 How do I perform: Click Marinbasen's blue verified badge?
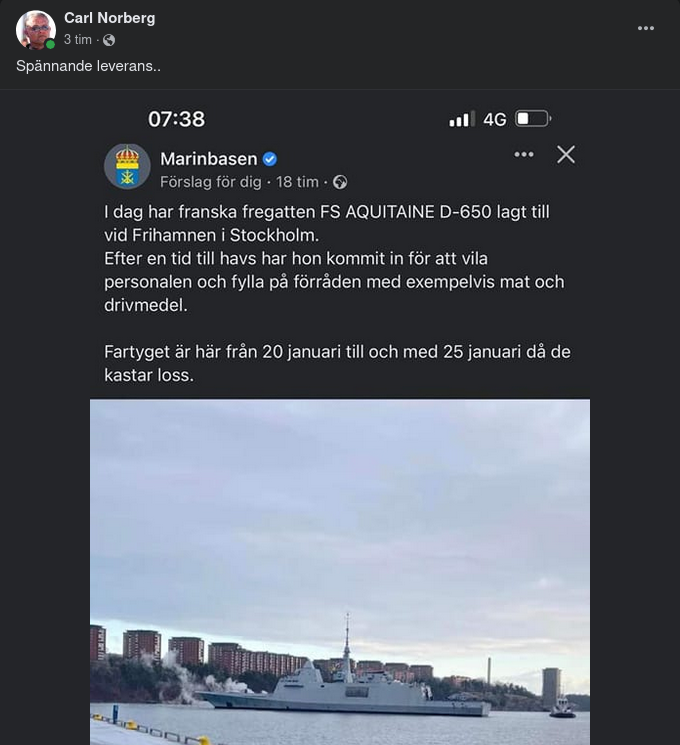pos(270,158)
